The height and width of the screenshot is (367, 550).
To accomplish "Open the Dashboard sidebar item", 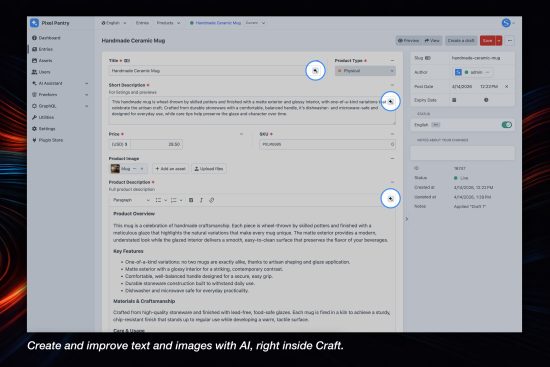I will tap(46, 38).
